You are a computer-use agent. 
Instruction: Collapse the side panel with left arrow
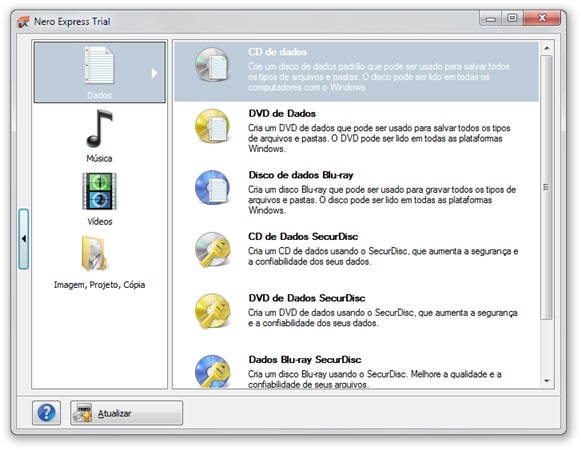tap(24, 239)
